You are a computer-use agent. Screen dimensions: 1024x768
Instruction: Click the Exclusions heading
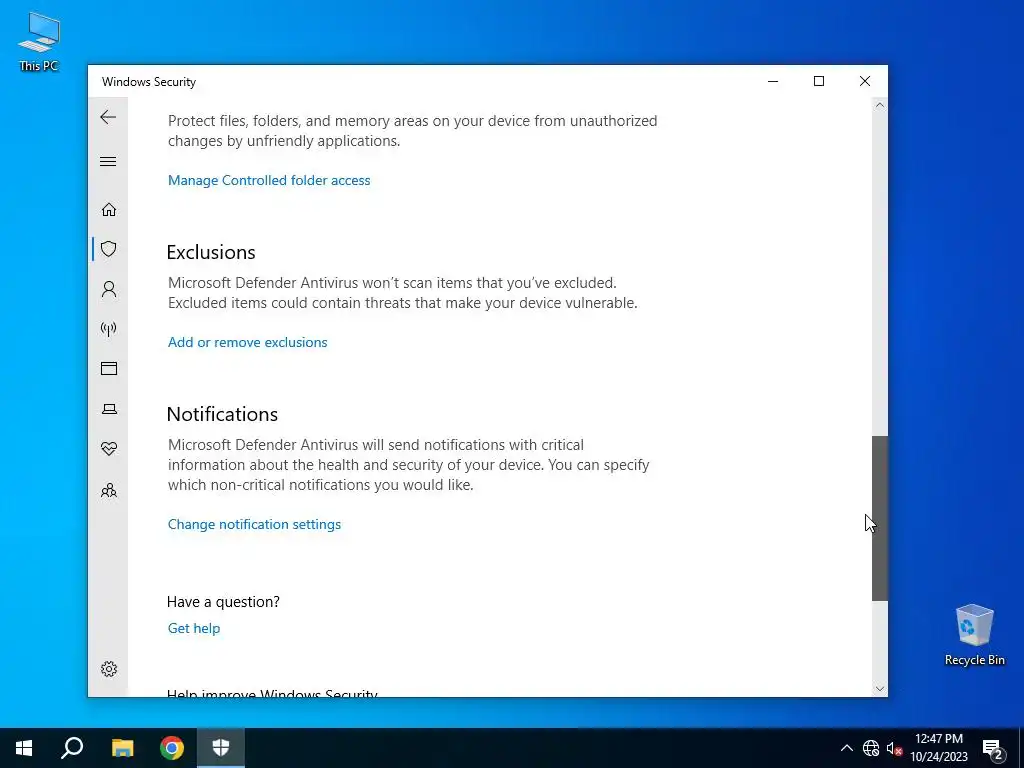pos(210,252)
